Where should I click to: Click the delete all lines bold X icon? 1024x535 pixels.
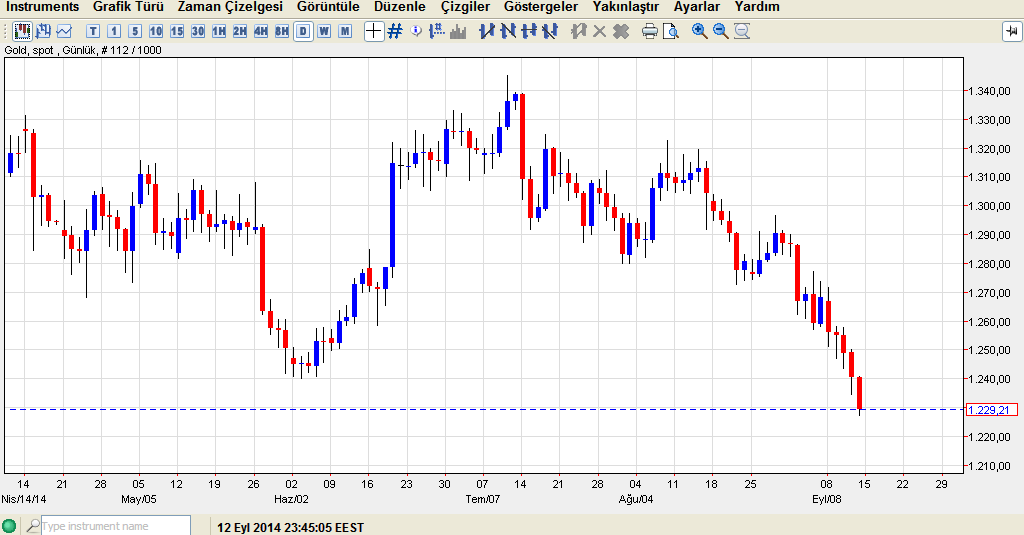coord(621,31)
